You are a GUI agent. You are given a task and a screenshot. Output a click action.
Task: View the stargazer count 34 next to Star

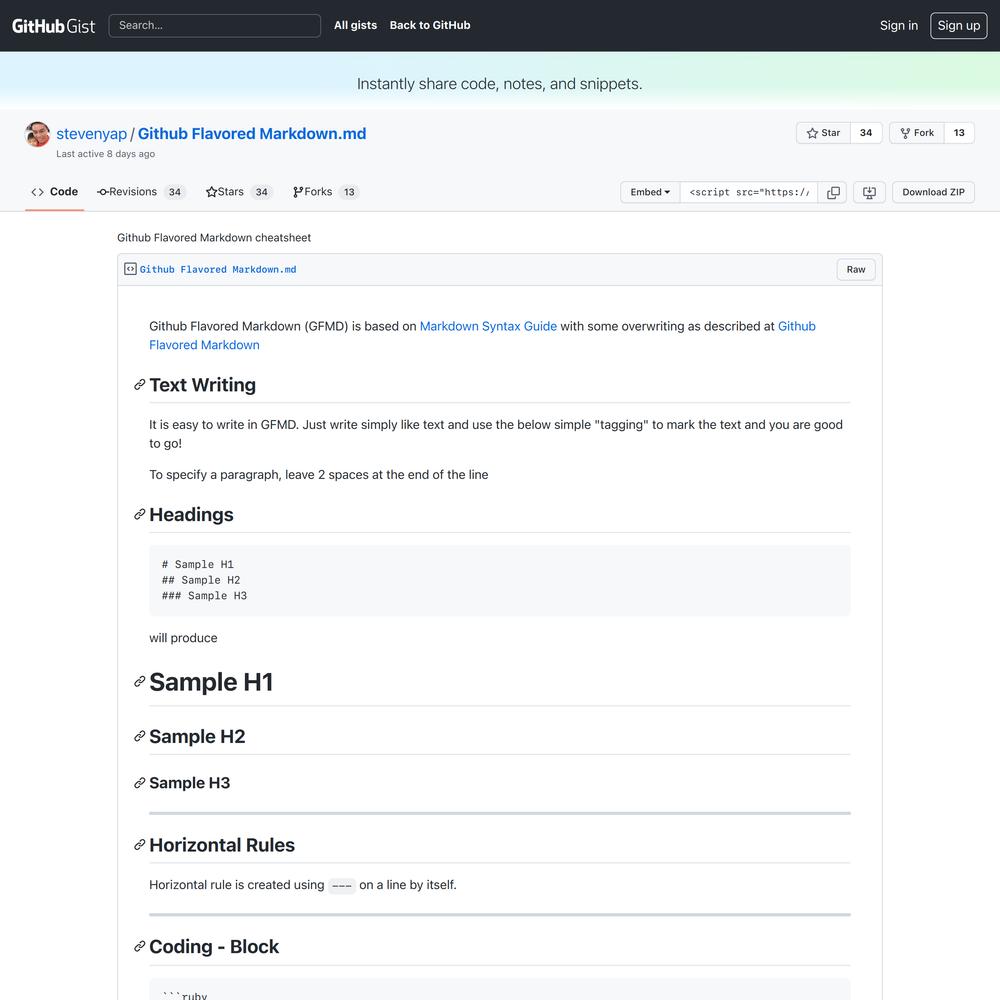coord(865,133)
